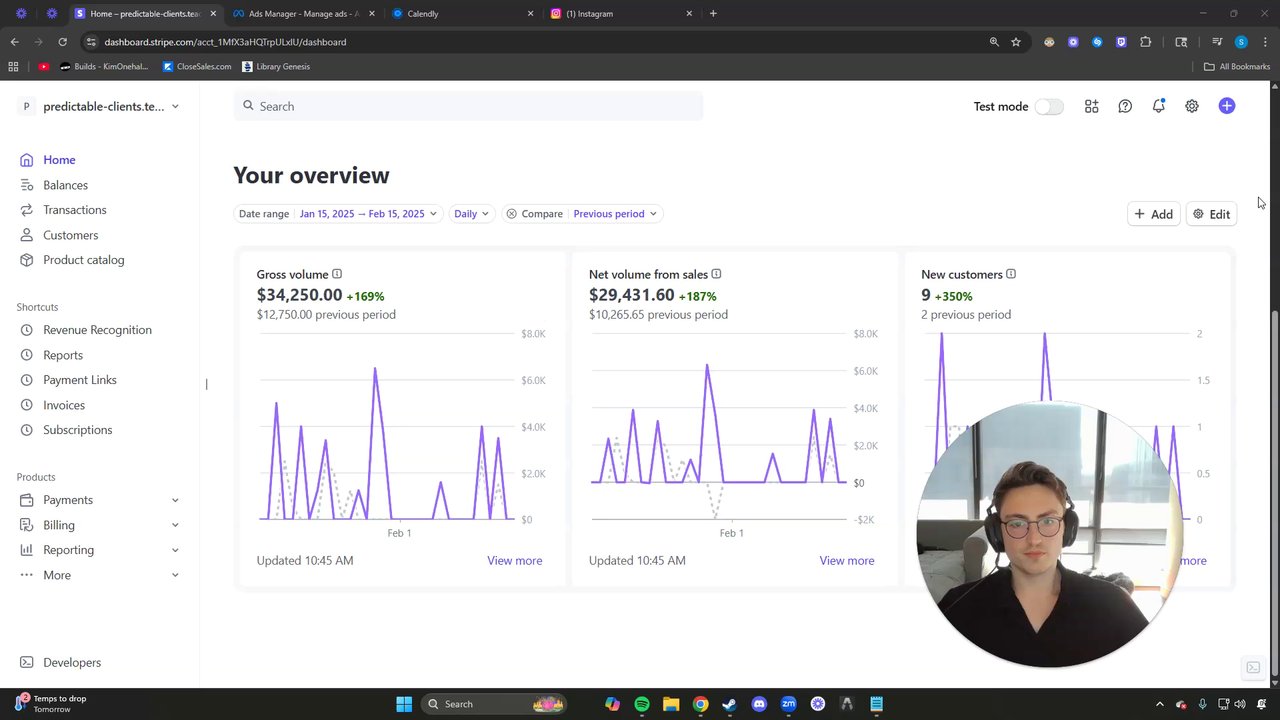Go back in browser history

[14, 42]
